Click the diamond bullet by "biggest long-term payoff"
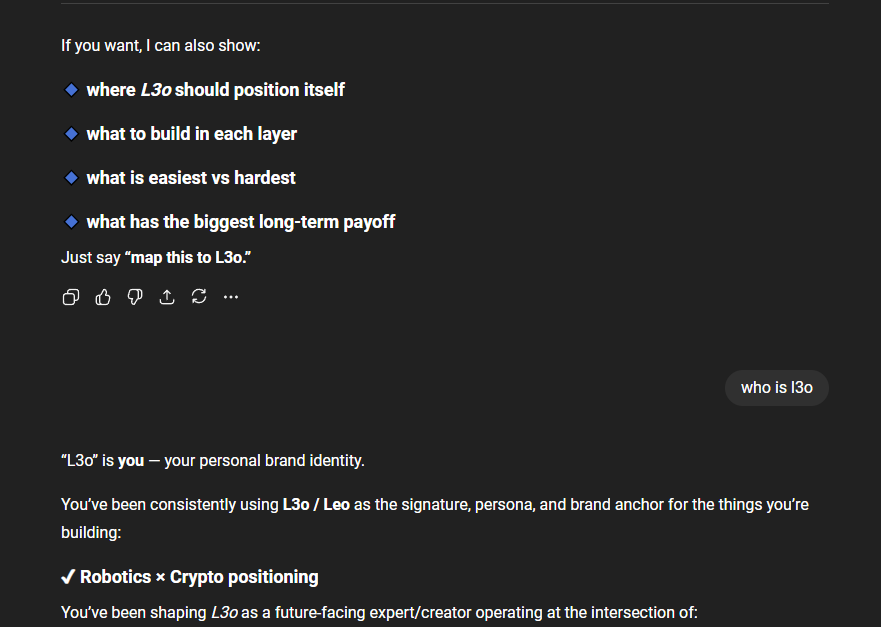 click(x=71, y=222)
